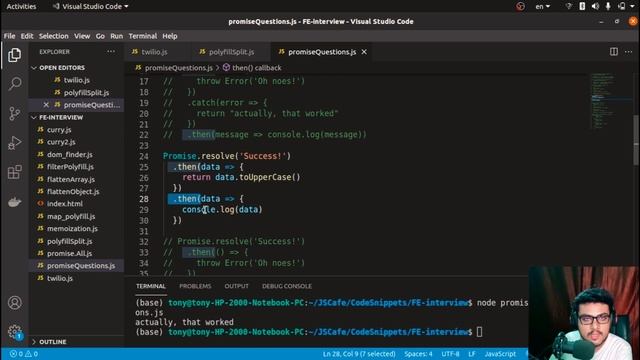Change language mode via JavaScript status
This screenshot has width=640, height=360.
pos(500,354)
